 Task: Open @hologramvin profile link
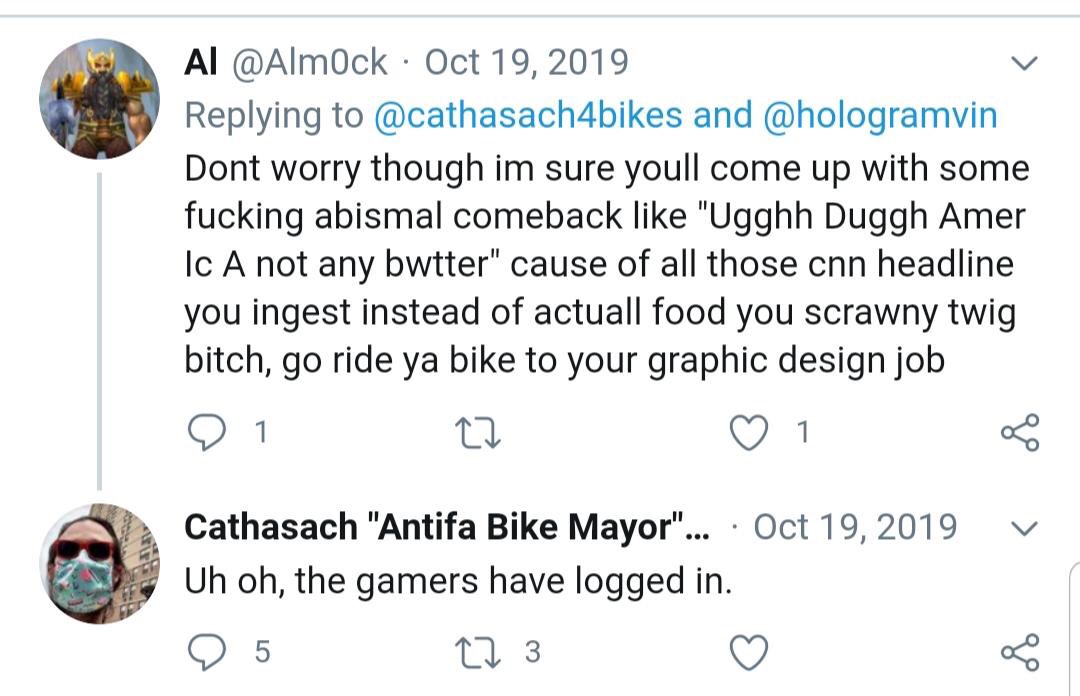pos(880,115)
